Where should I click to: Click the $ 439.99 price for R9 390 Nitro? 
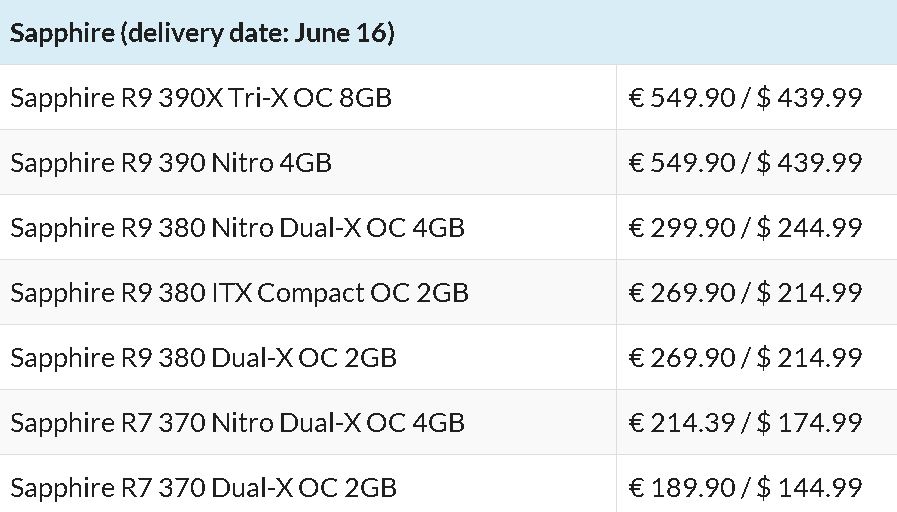pyautogui.click(x=809, y=162)
